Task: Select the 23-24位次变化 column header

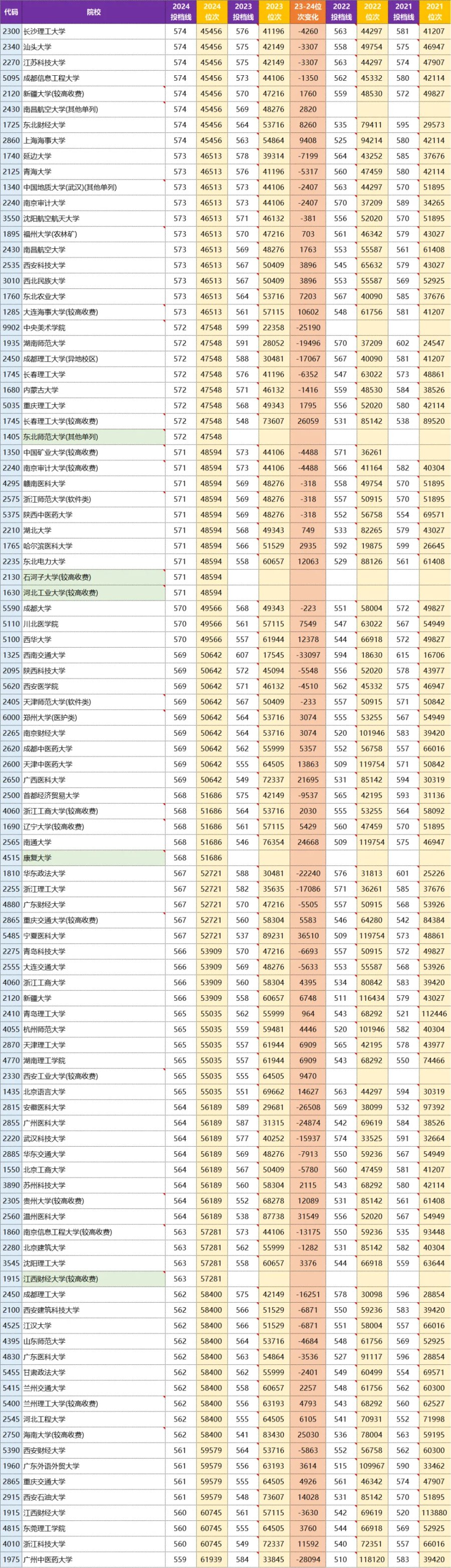Action: tap(308, 12)
